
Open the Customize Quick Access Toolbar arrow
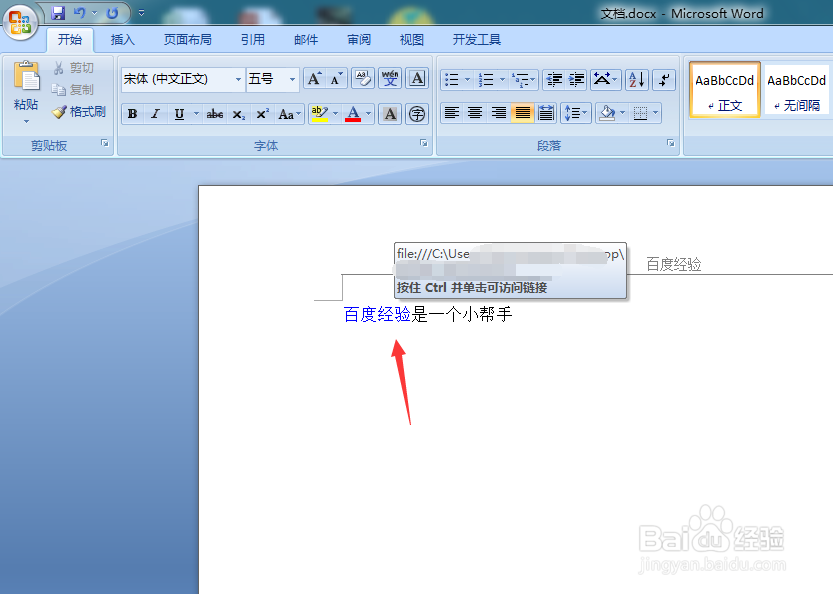click(141, 13)
